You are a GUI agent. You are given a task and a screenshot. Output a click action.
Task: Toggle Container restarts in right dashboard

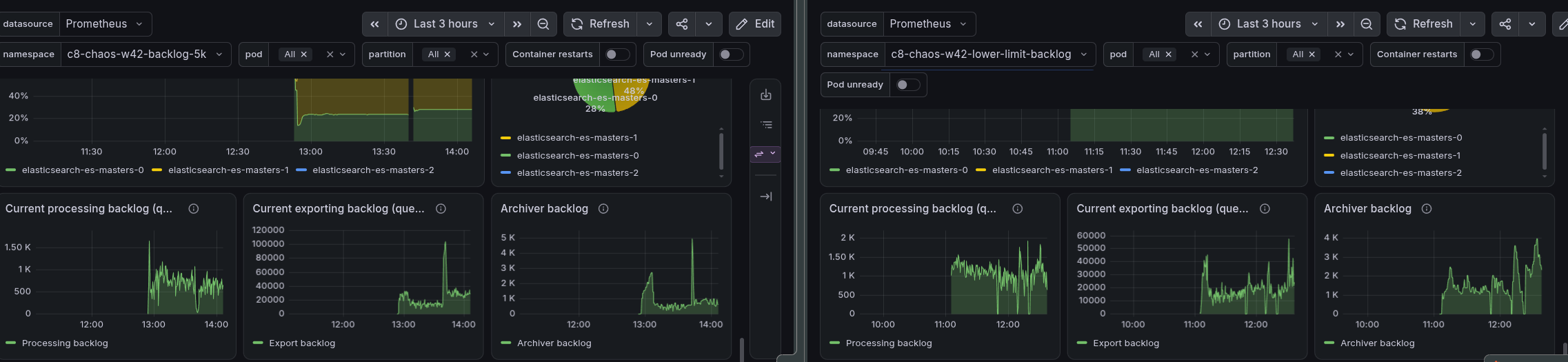pos(1481,54)
